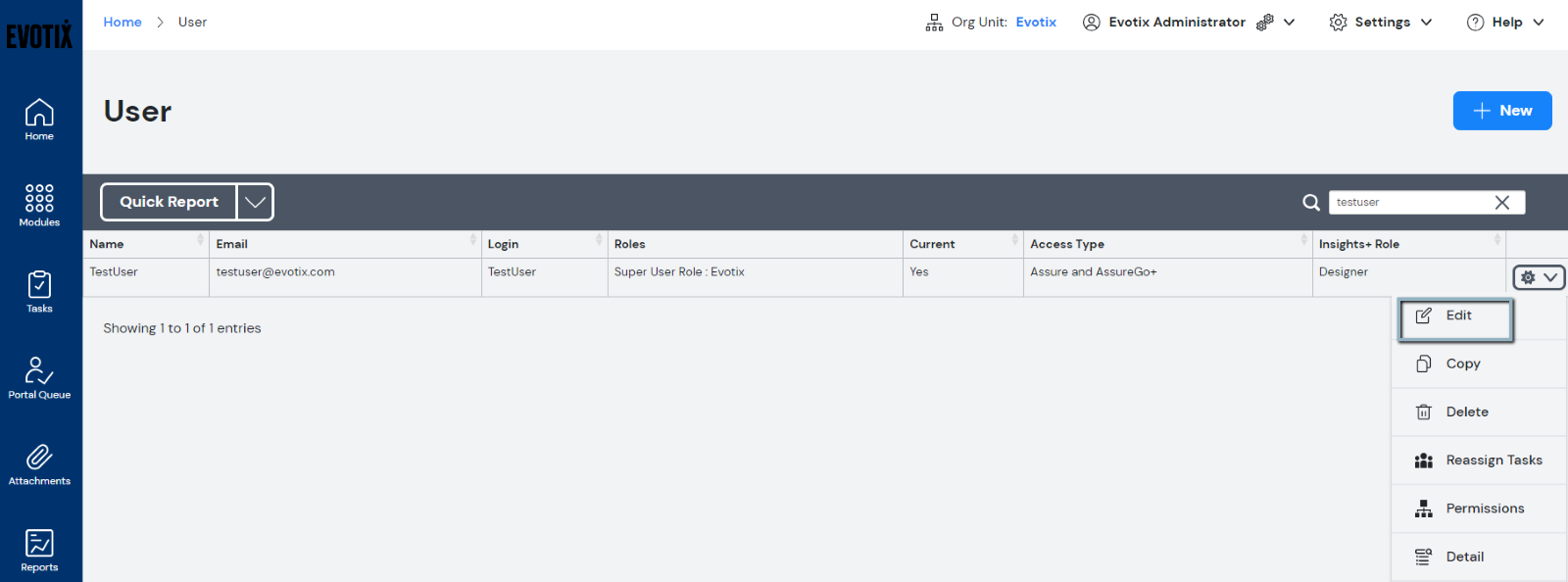Clear the testuser search text
This screenshot has height=582, width=1568.
[1501, 202]
